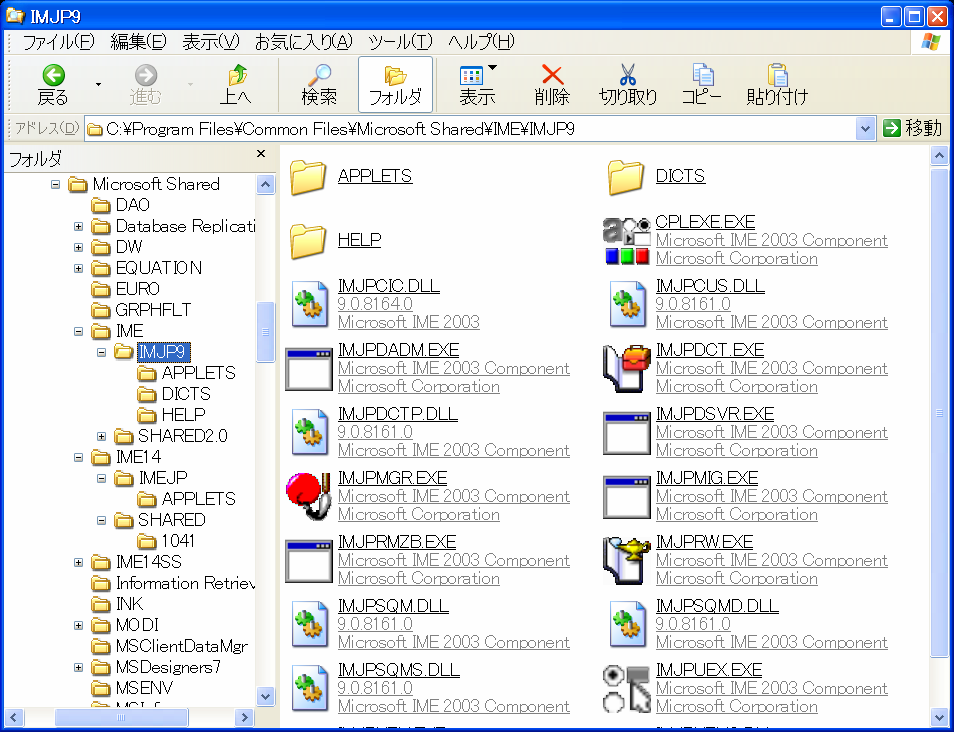Click the IMJPSQMS.DLL file icon

pos(311,688)
